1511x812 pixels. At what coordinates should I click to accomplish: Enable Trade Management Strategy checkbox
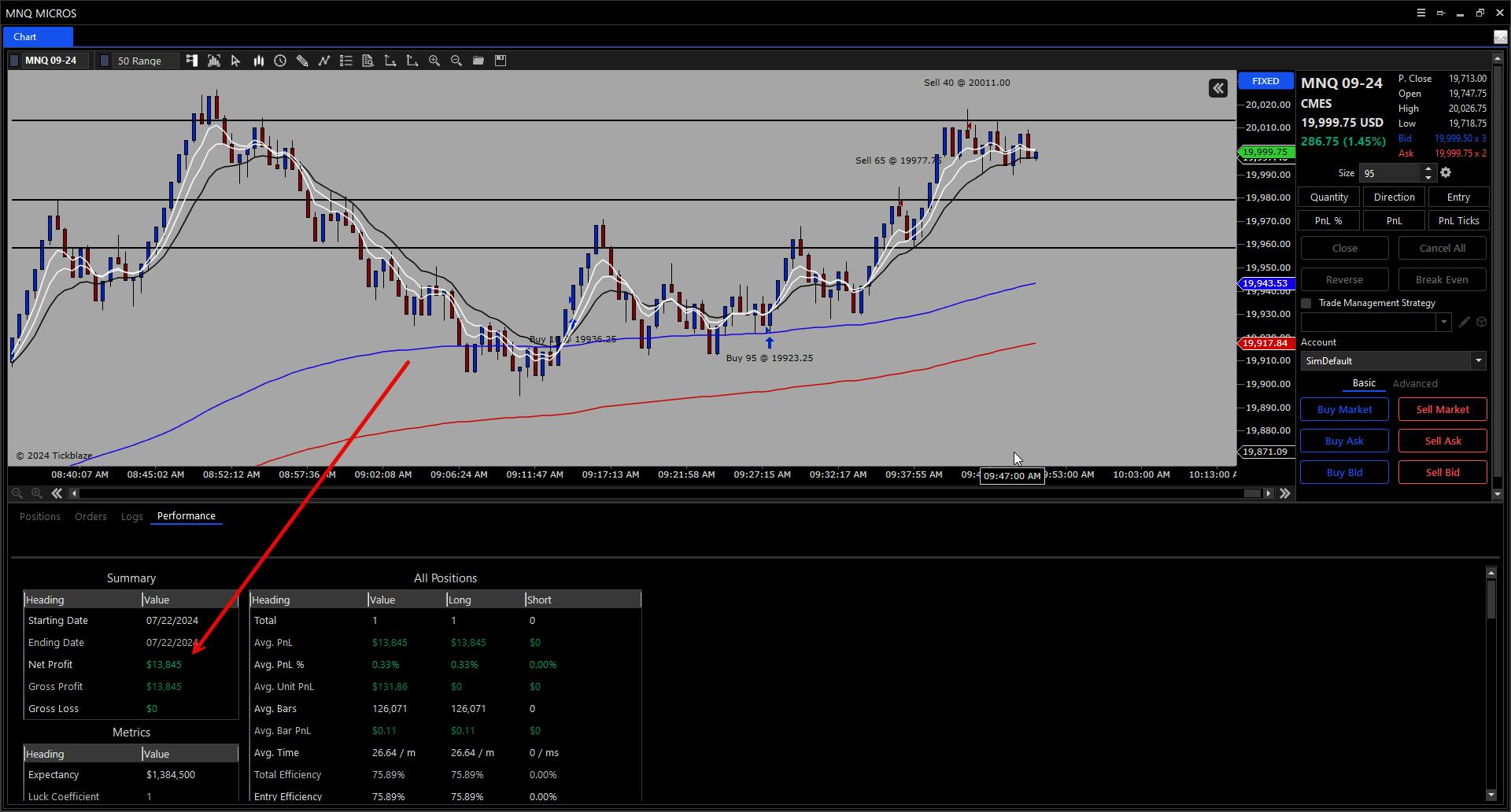coord(1306,303)
